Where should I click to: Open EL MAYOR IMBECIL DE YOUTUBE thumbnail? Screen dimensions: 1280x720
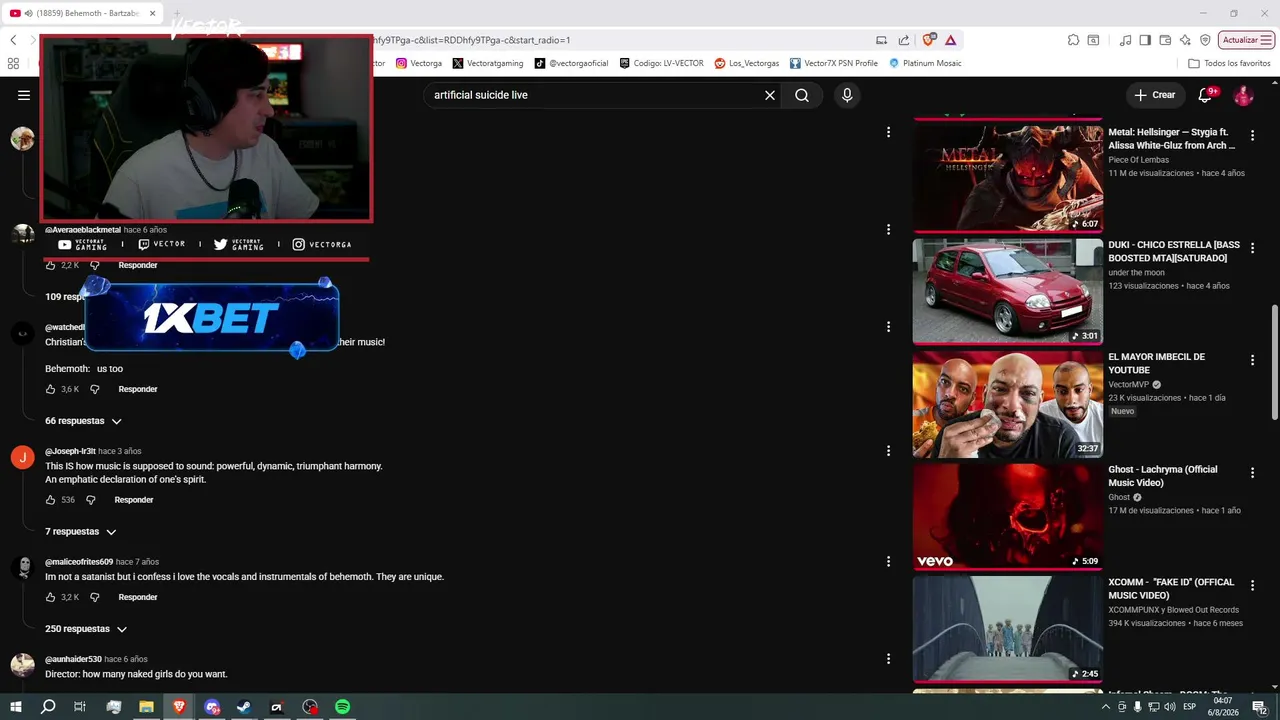[x=1007, y=404]
